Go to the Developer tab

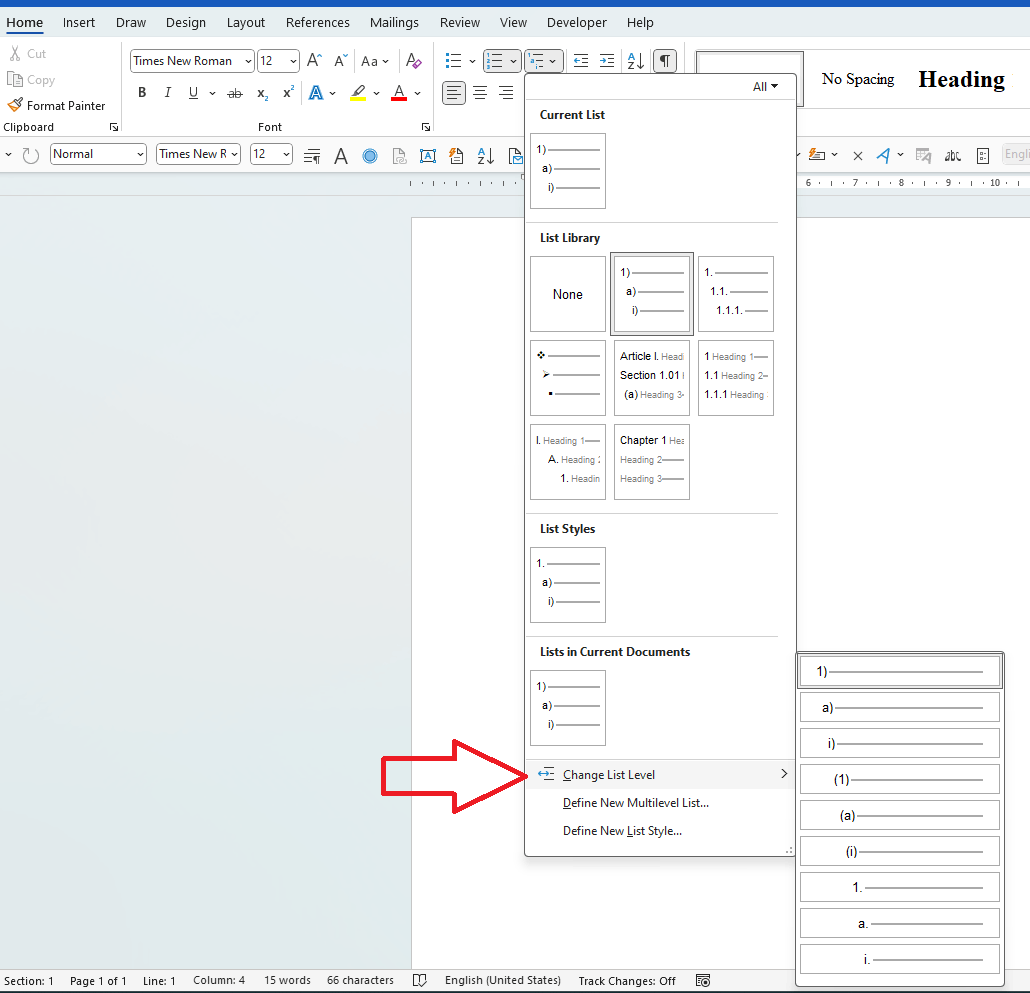[x=576, y=22]
